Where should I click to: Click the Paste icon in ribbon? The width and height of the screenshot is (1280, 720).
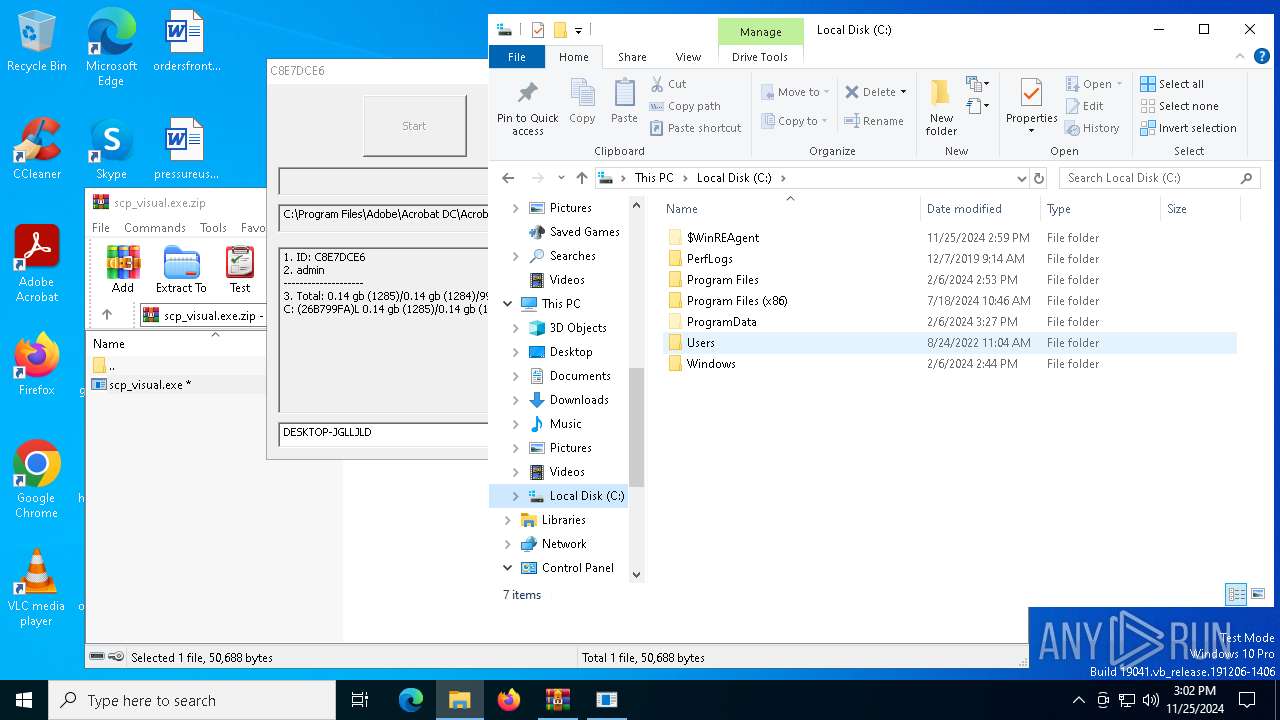[x=624, y=101]
